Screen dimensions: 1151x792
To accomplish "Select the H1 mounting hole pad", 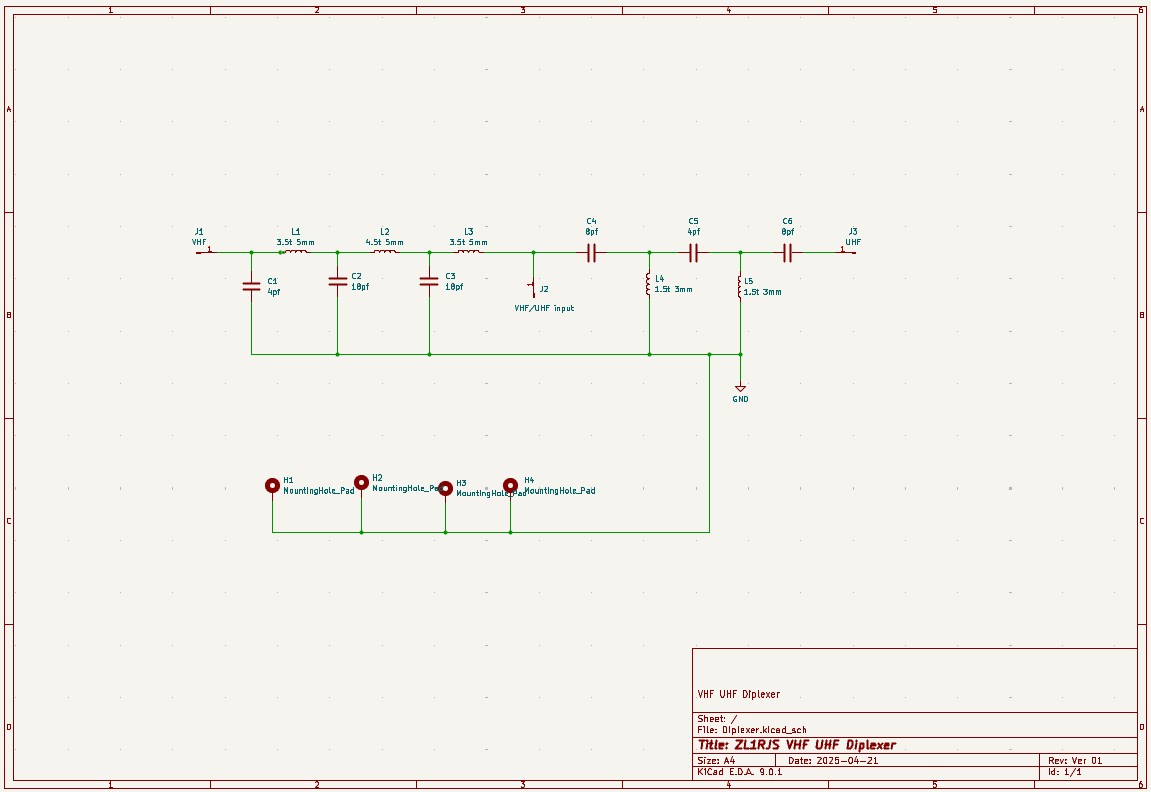I will point(272,485).
